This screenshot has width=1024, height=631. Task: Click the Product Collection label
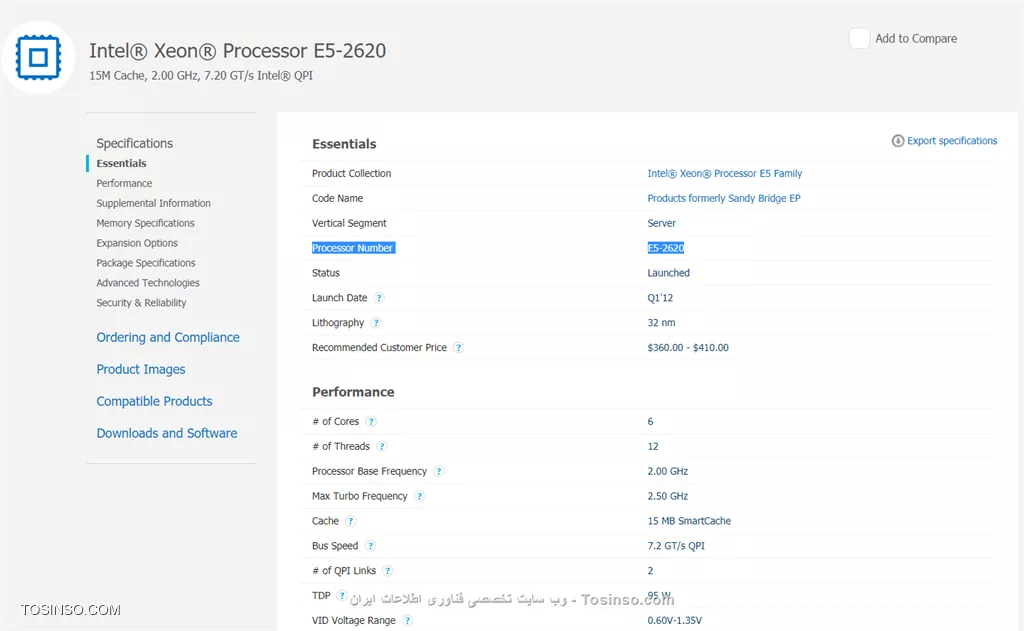[351, 173]
